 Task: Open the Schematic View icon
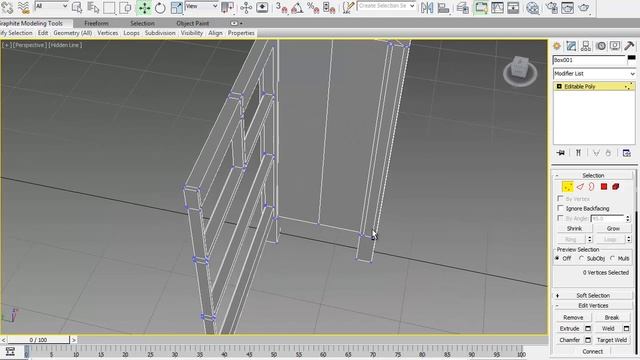(513, 7)
